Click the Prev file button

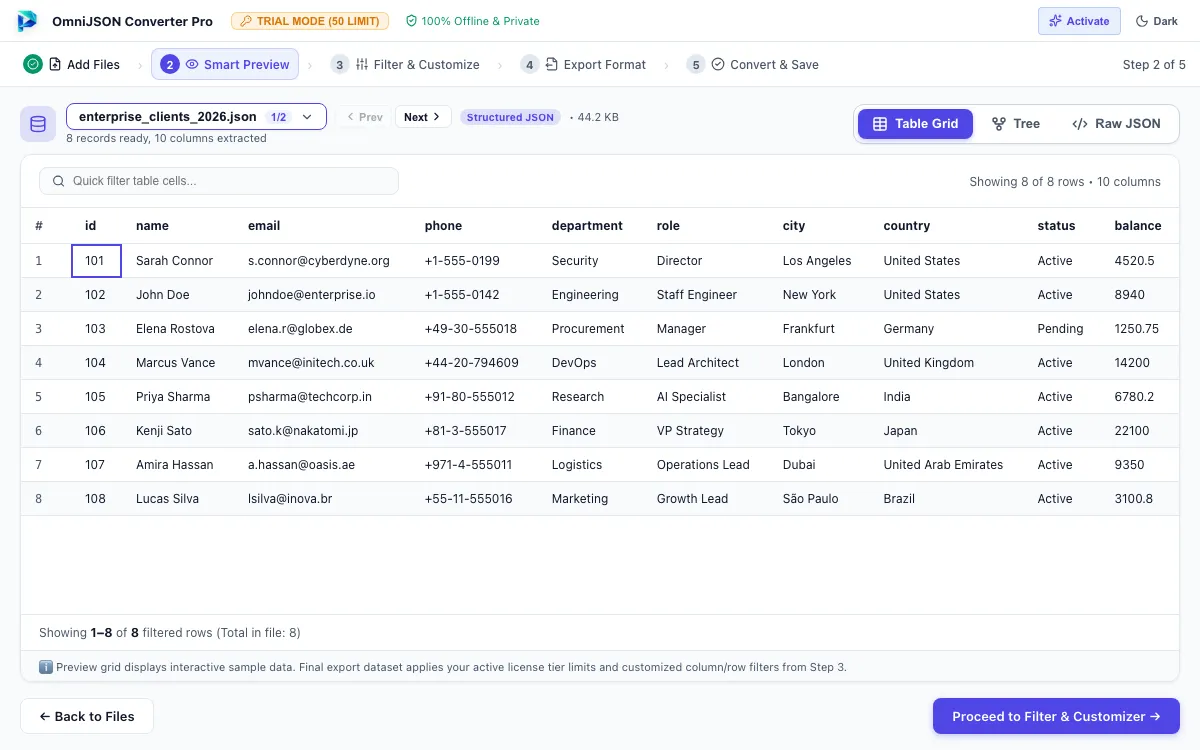click(x=363, y=117)
